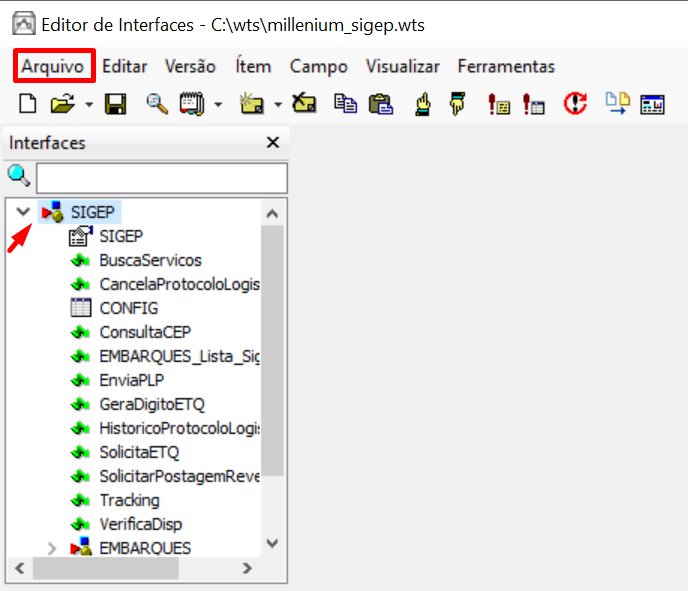Click the horizontal scrollbar thumb
Screen dimensions: 688x591
coord(106,569)
